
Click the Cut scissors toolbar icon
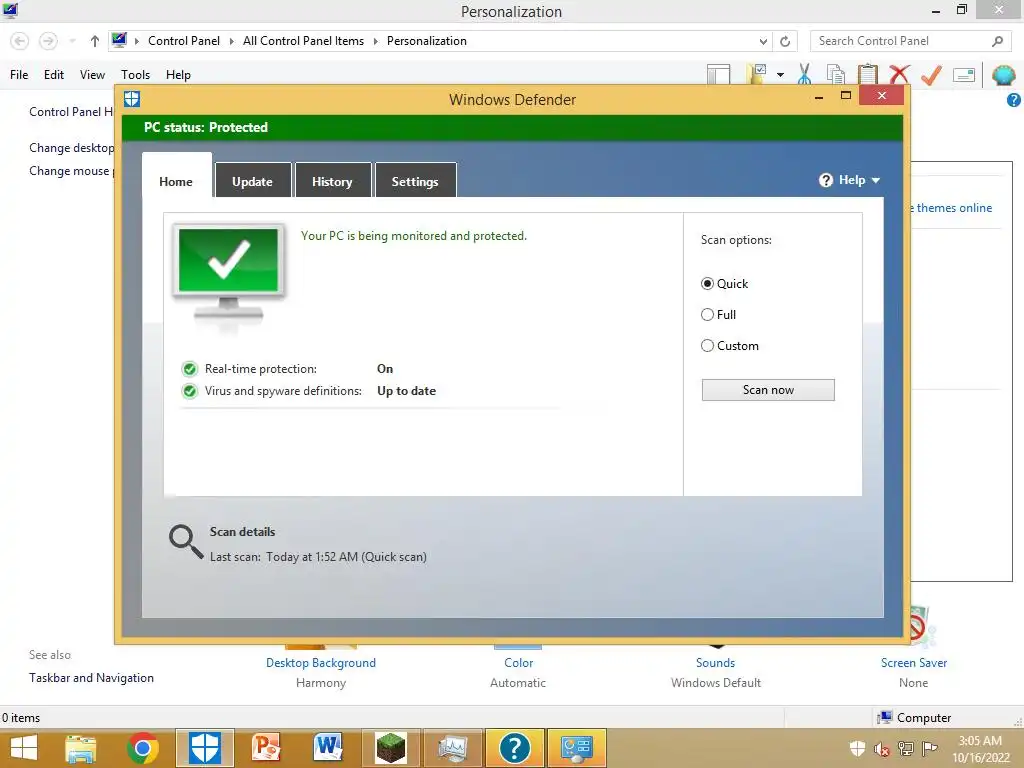click(x=805, y=74)
